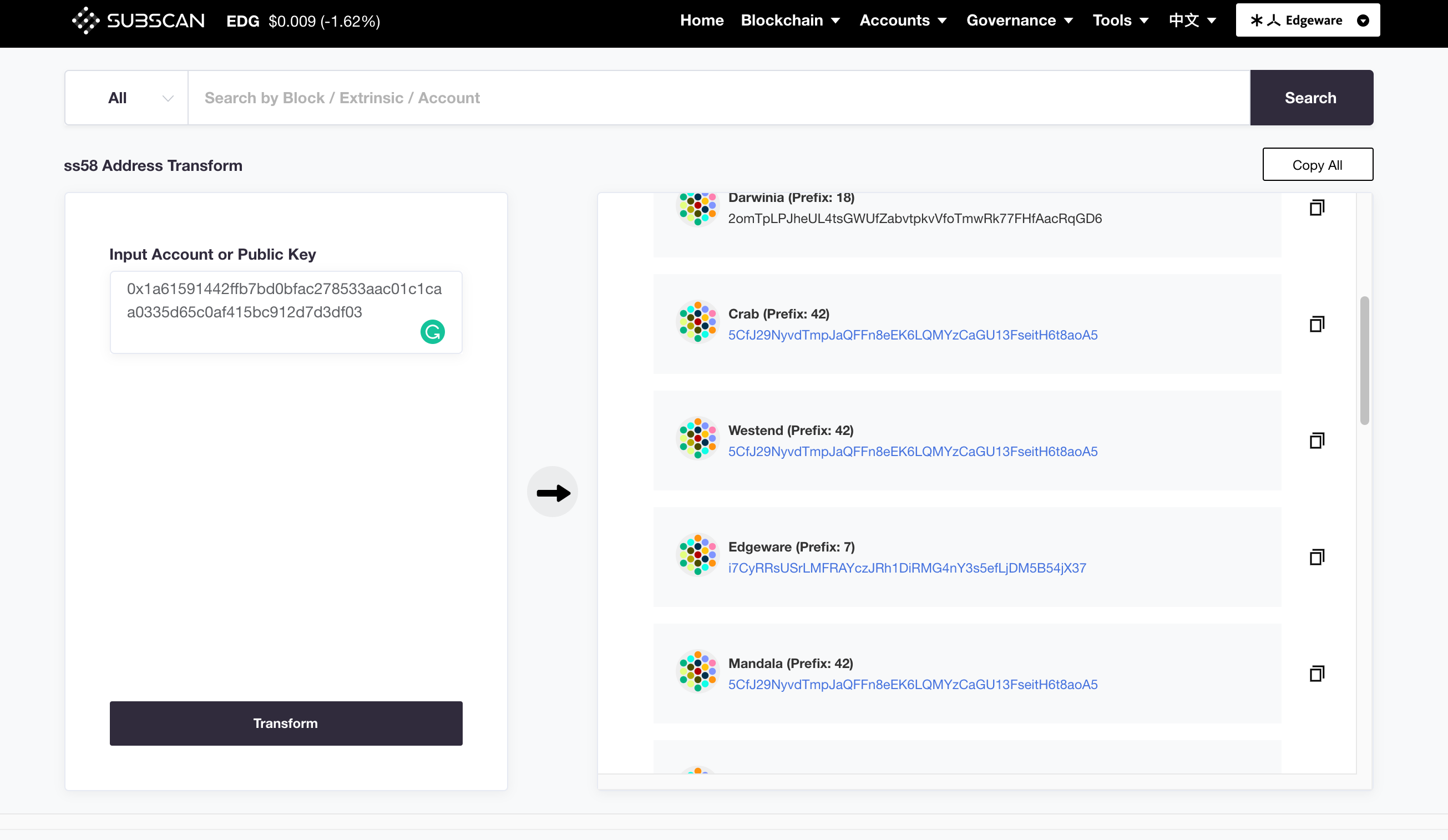Click the green Grammarly icon in the input box

click(432, 332)
